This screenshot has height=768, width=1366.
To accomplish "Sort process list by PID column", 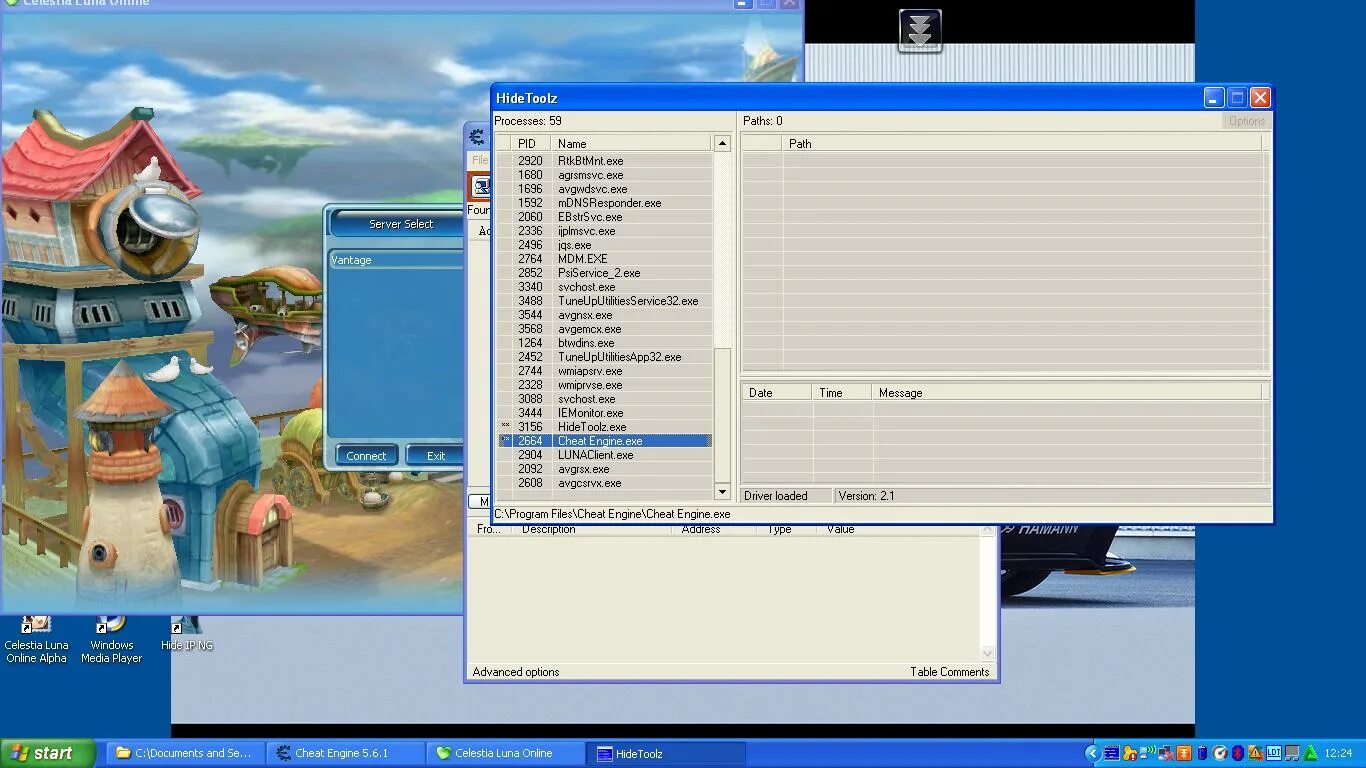I will point(530,144).
